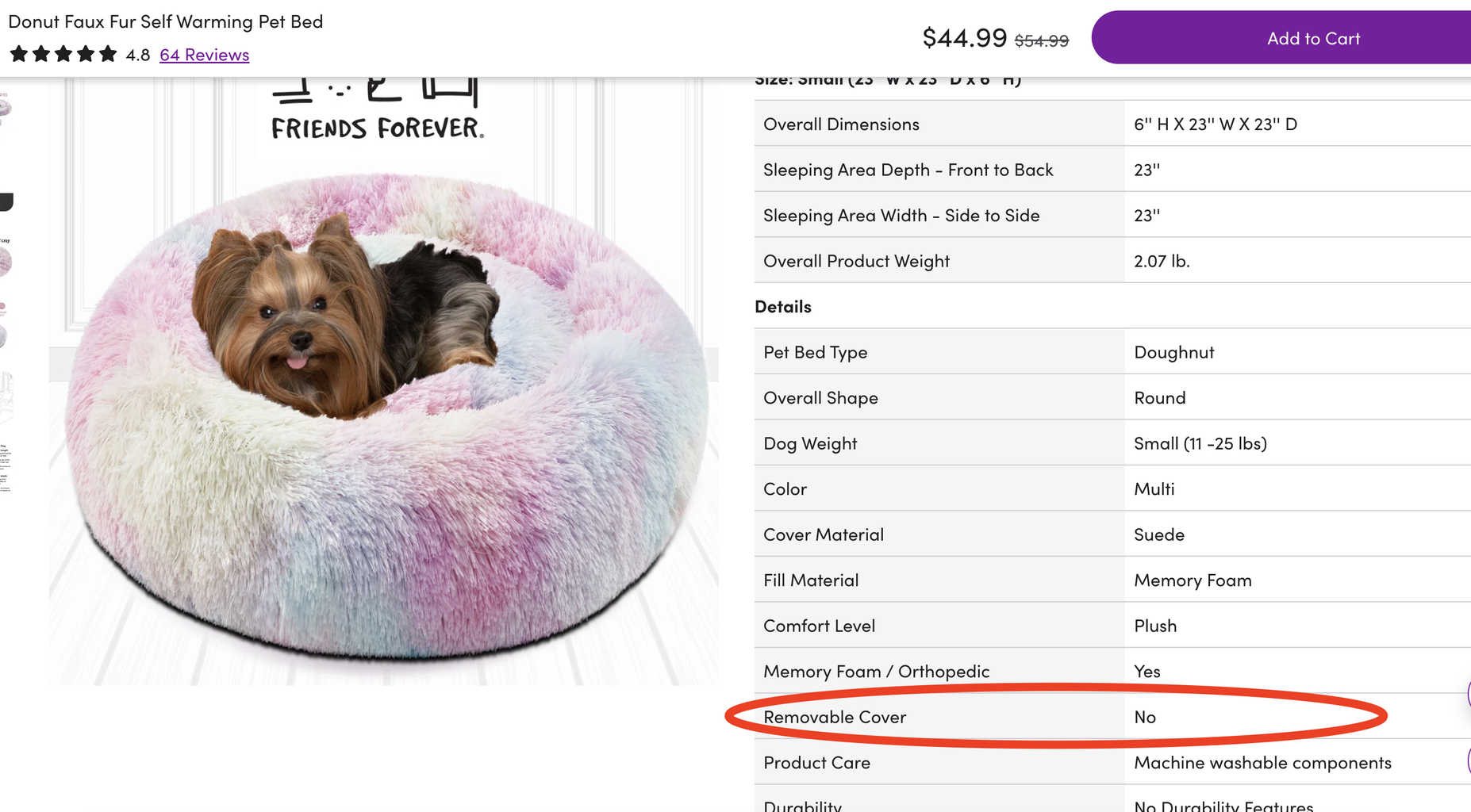Click the Overall Dimensions specification row
1471x812 pixels.
[x=841, y=124]
